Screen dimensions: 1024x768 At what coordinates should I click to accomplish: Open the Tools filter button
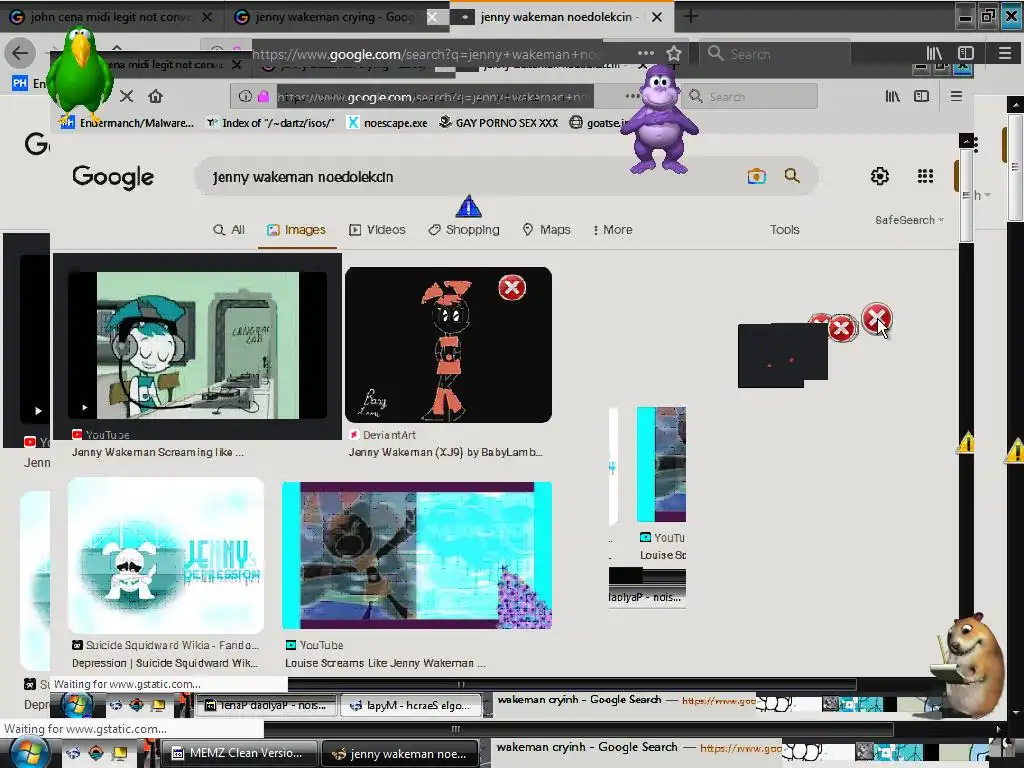click(x=784, y=230)
